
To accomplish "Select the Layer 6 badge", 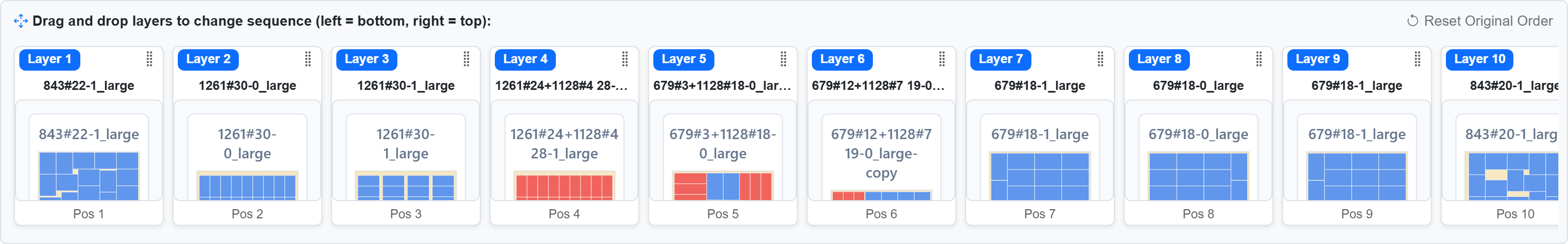I will coord(842,59).
